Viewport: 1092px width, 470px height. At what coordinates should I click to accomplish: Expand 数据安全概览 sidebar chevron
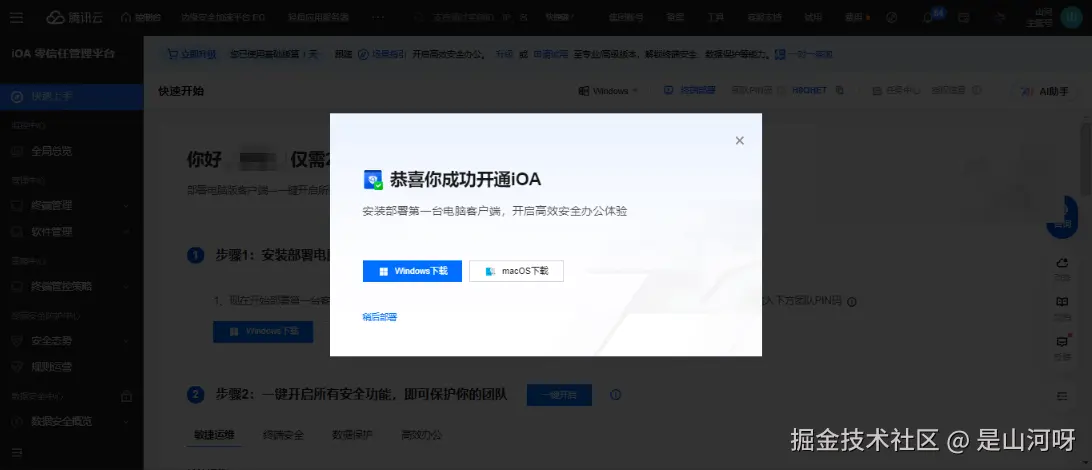(126, 421)
